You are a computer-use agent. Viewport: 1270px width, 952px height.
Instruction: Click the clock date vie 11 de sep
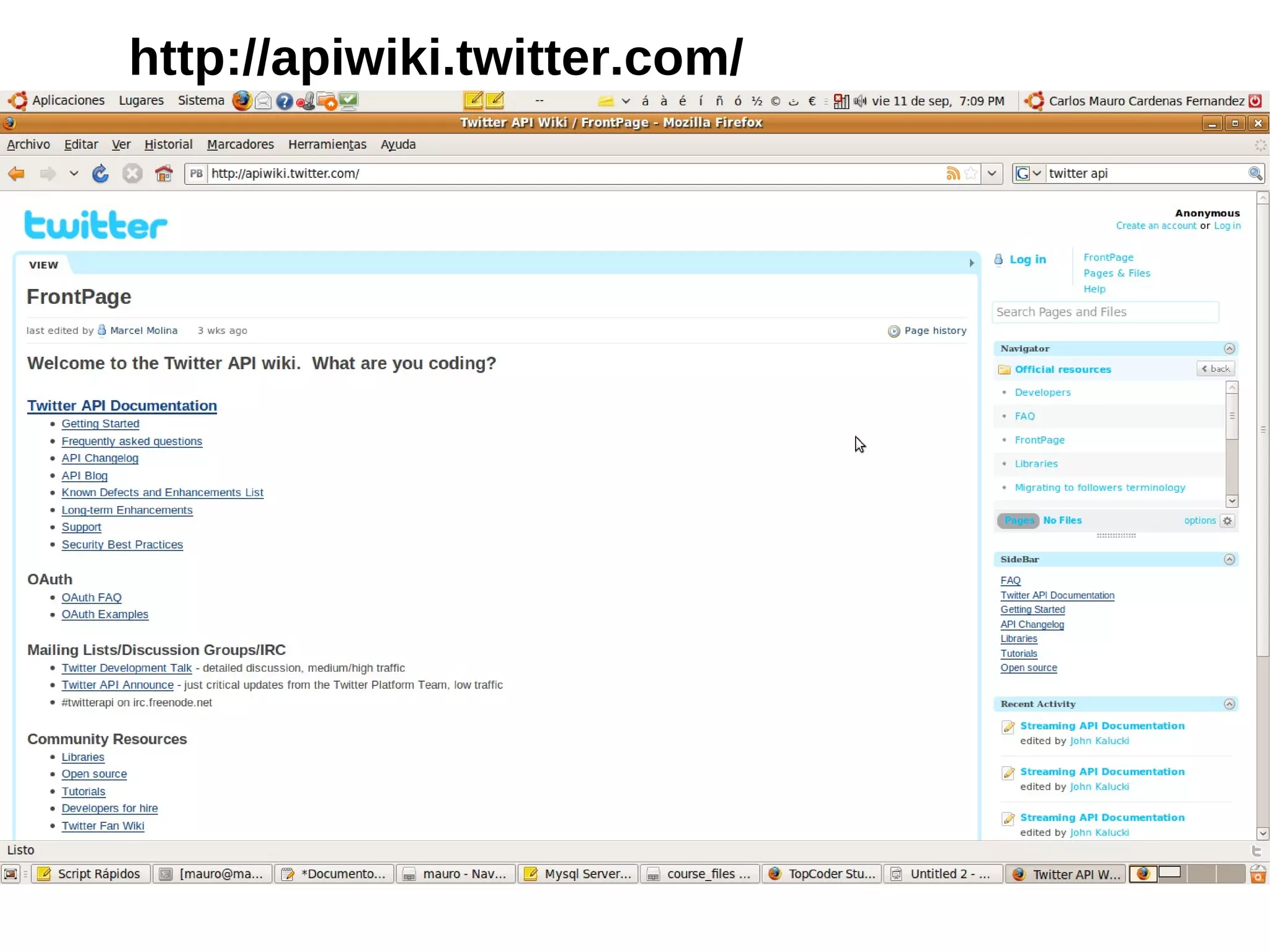pos(938,101)
